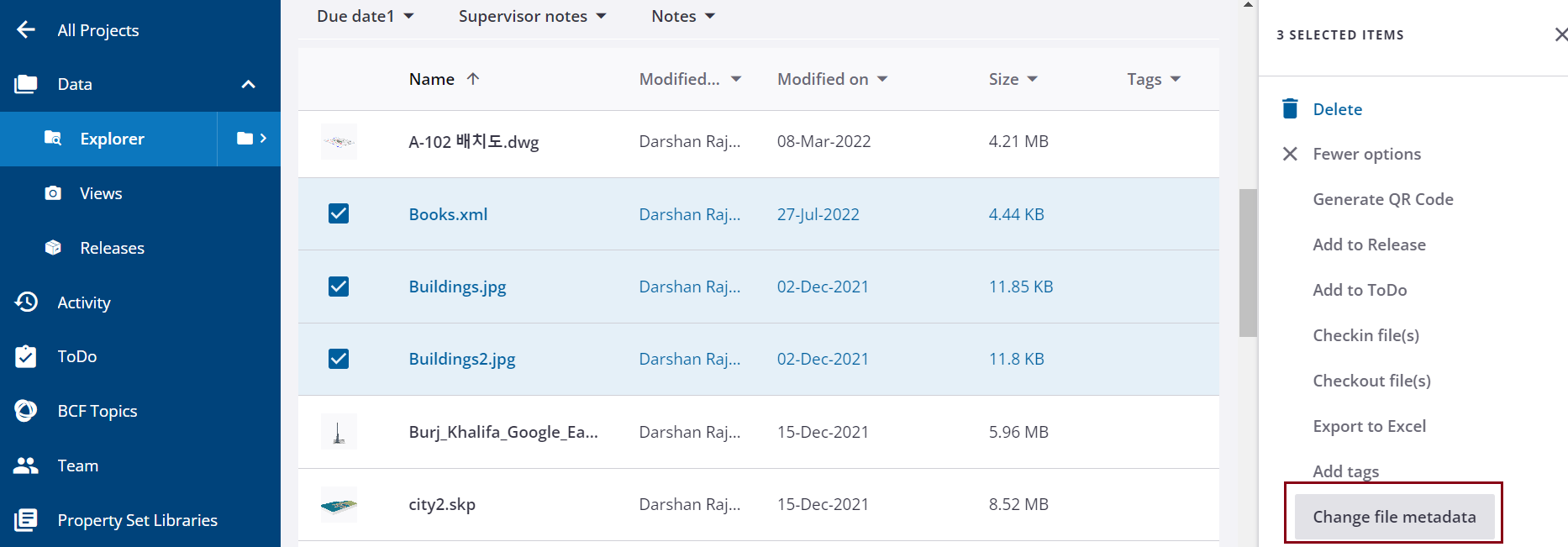Viewport: 1568px width, 547px height.
Task: Open the folder tree icon beside Explorer
Action: click(250, 139)
